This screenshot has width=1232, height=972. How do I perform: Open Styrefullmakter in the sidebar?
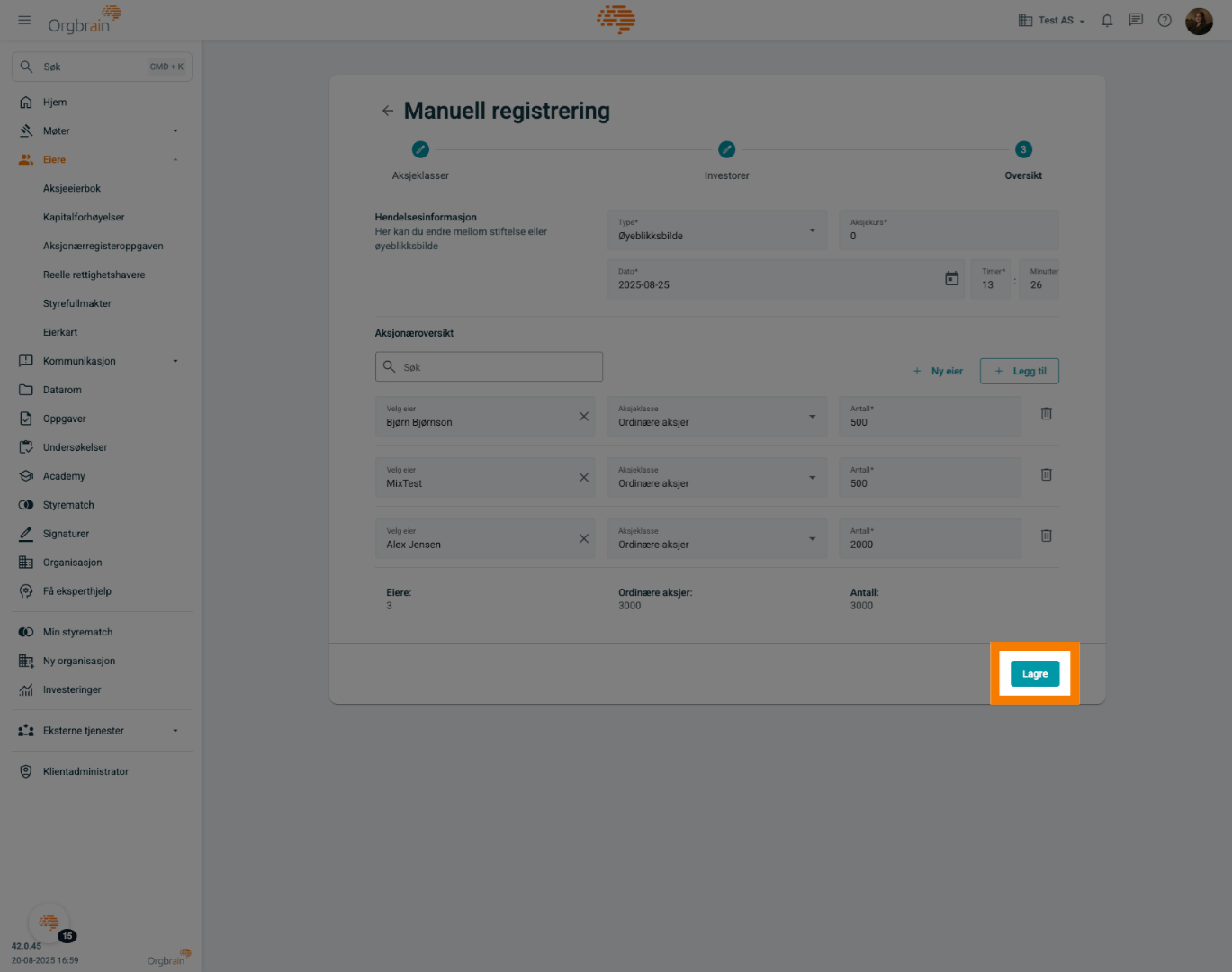(x=77, y=304)
